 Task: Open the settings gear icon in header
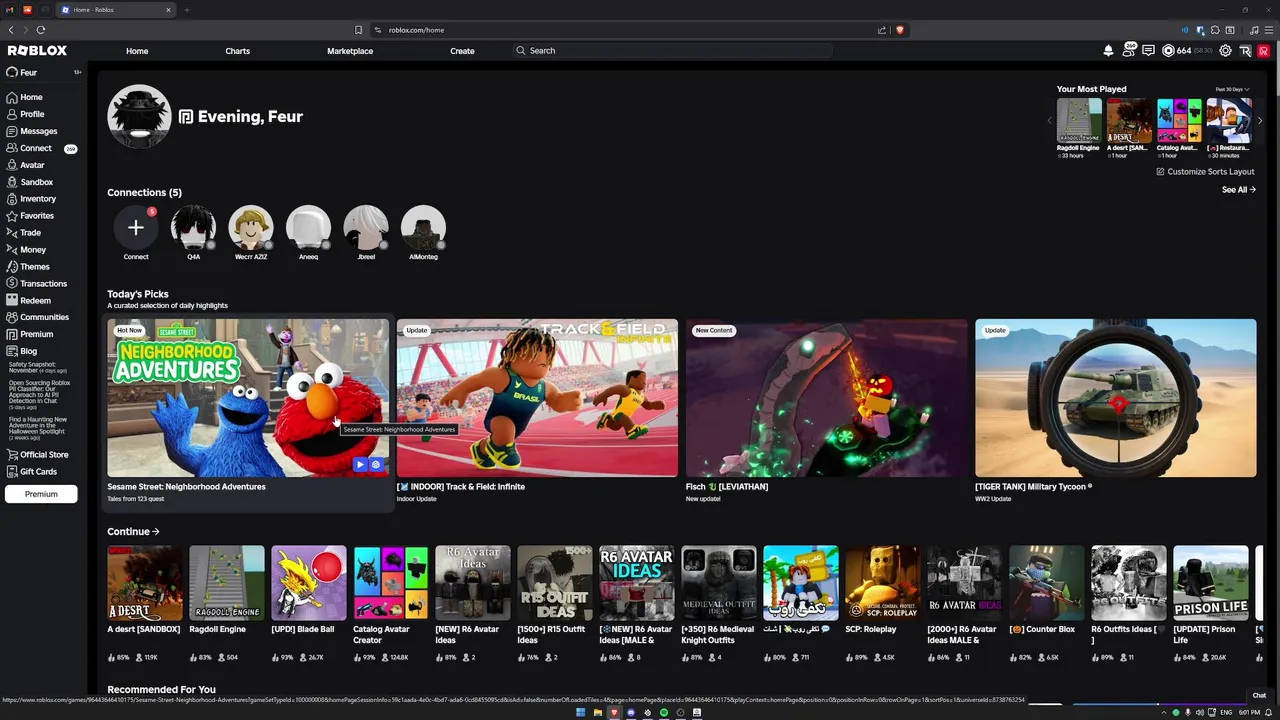[1225, 51]
